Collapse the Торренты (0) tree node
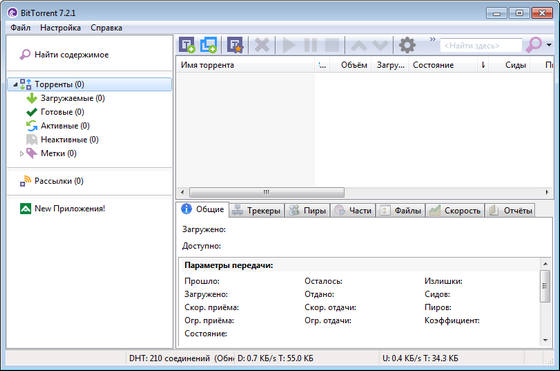The width and height of the screenshot is (560, 371). (15, 85)
